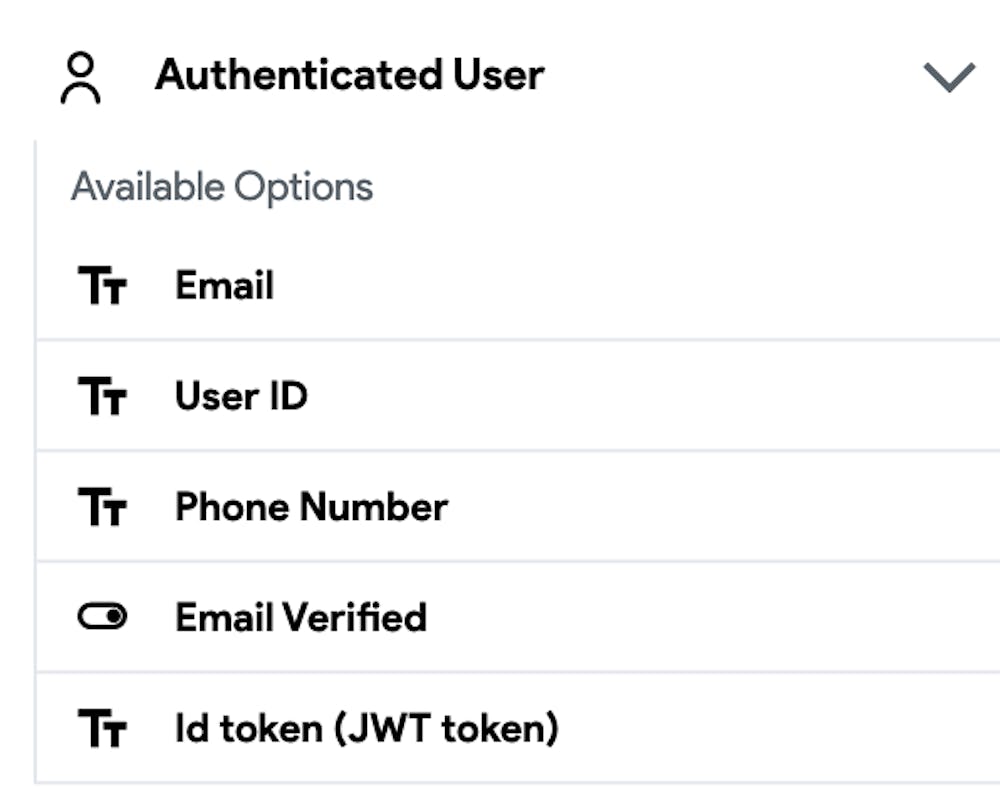Click the Authenticated User header title
This screenshot has height=789, width=1000.
(x=349, y=76)
